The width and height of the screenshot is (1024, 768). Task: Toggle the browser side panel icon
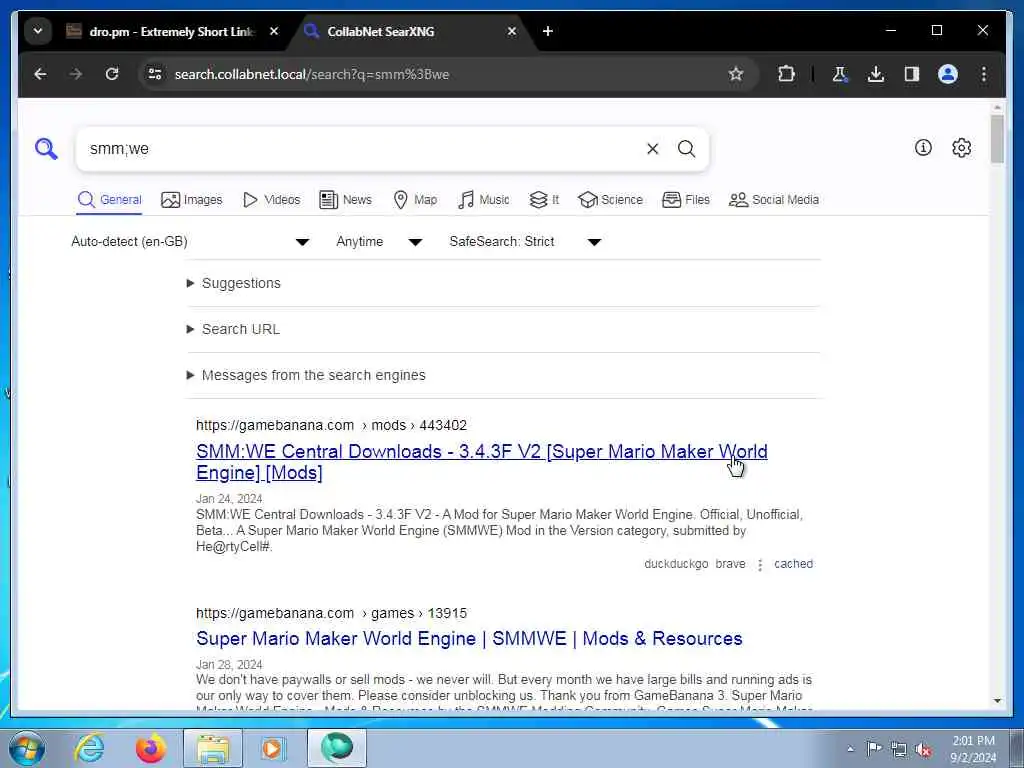pyautogui.click(x=912, y=74)
